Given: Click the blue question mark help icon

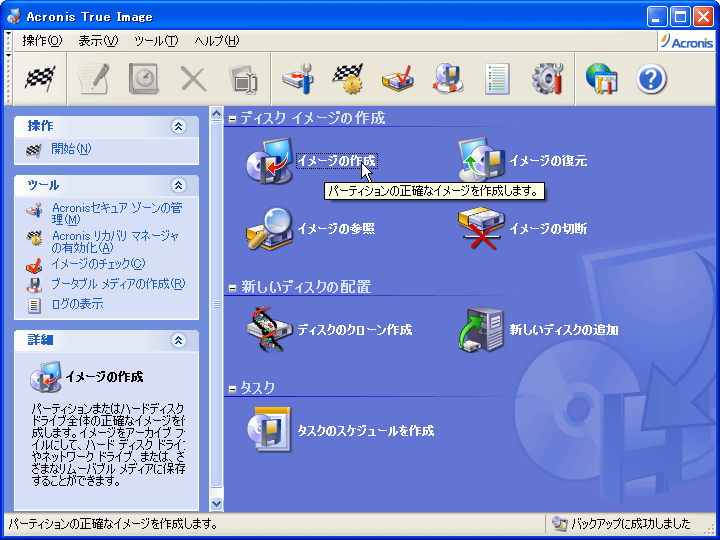Looking at the screenshot, I should 651,79.
